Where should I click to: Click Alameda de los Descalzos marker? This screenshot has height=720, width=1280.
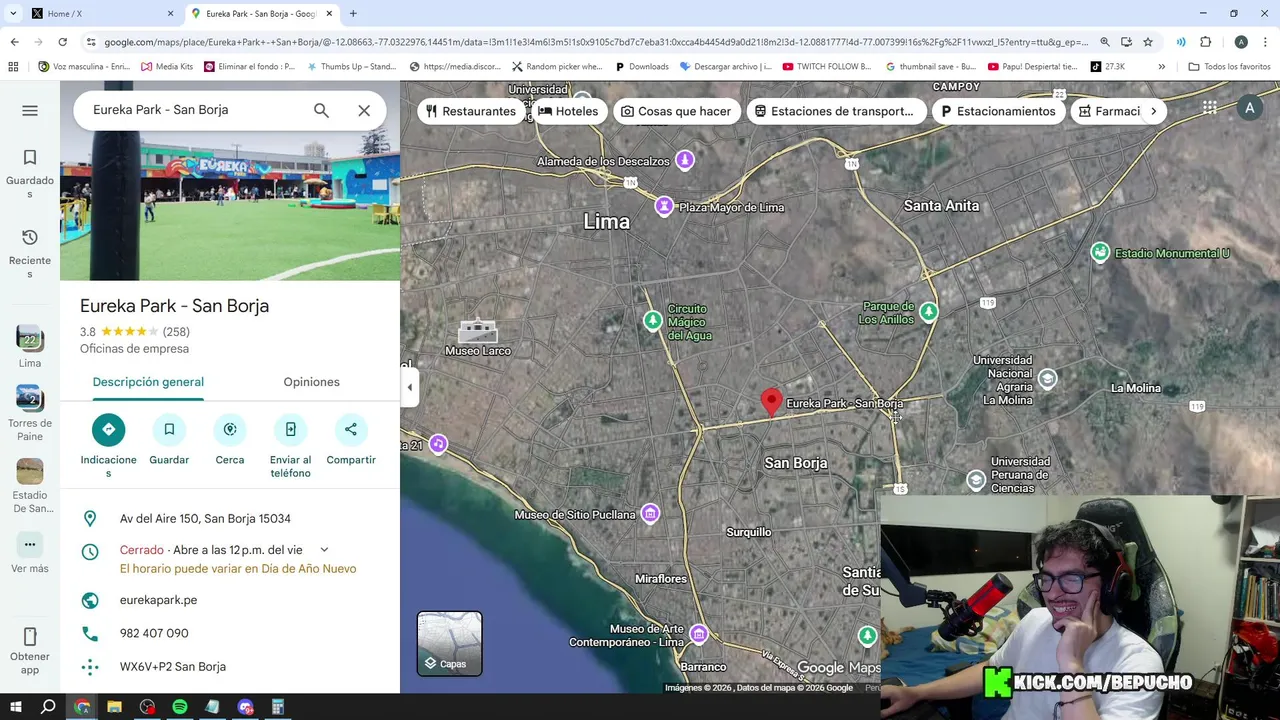[685, 160]
